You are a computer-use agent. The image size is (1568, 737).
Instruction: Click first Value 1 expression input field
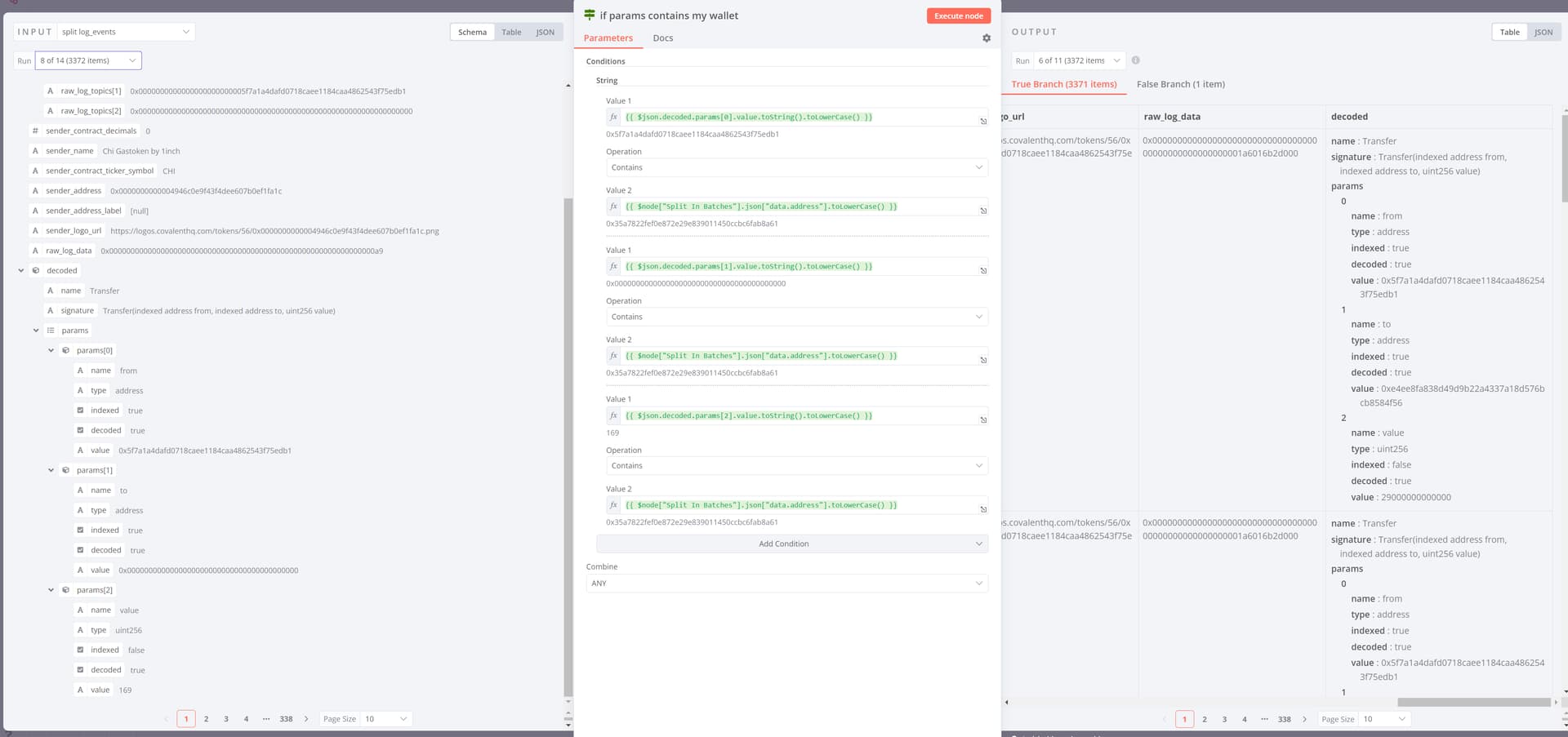pos(796,118)
